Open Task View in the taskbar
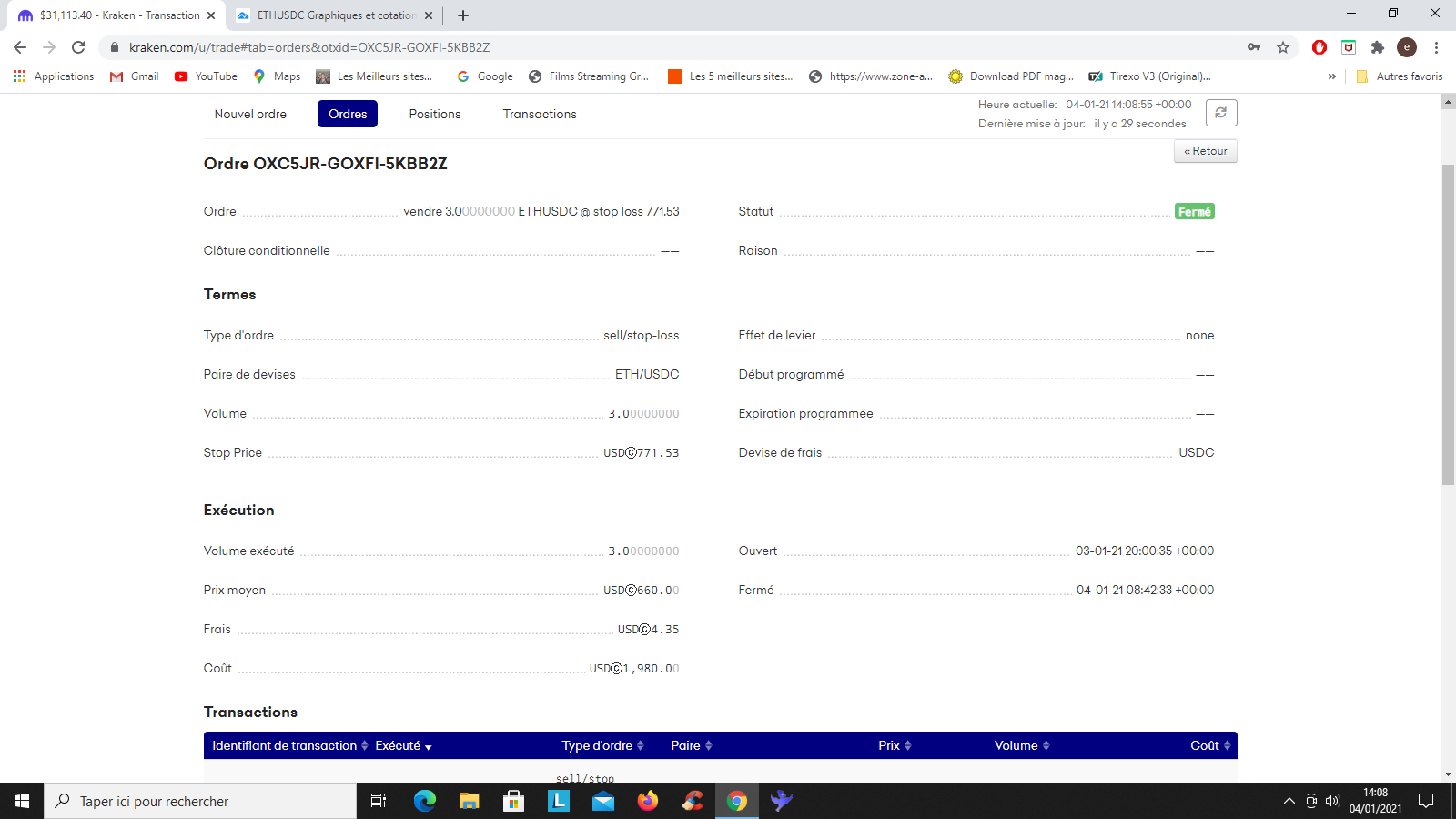This screenshot has height=819, width=1456. 379,801
